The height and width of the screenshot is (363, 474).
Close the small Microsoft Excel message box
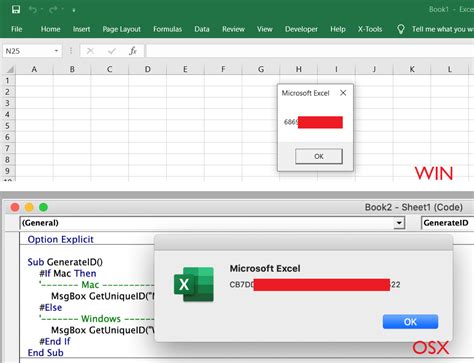[x=343, y=93]
